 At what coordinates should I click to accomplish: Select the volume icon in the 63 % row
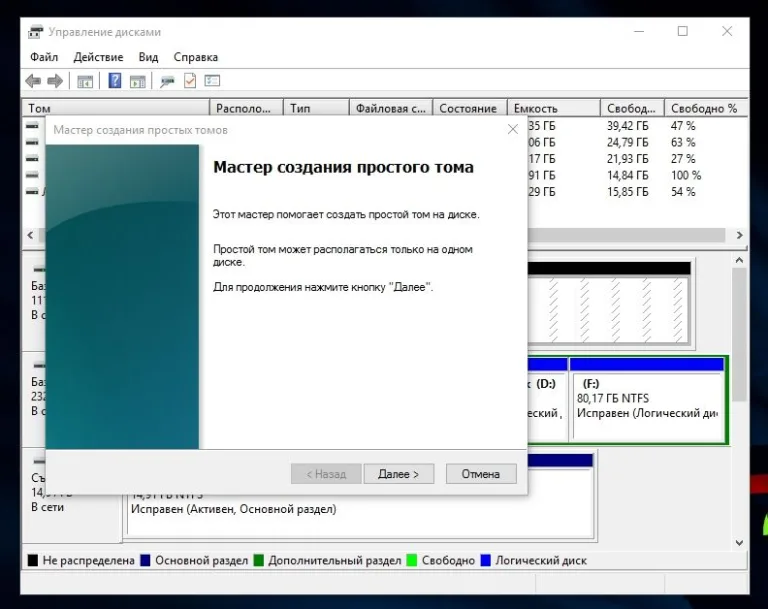pos(32,142)
